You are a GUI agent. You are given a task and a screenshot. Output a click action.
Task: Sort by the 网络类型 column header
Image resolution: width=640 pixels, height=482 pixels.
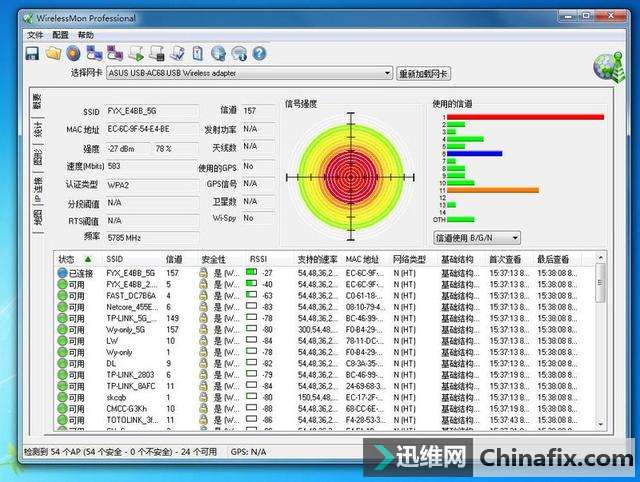point(409,259)
